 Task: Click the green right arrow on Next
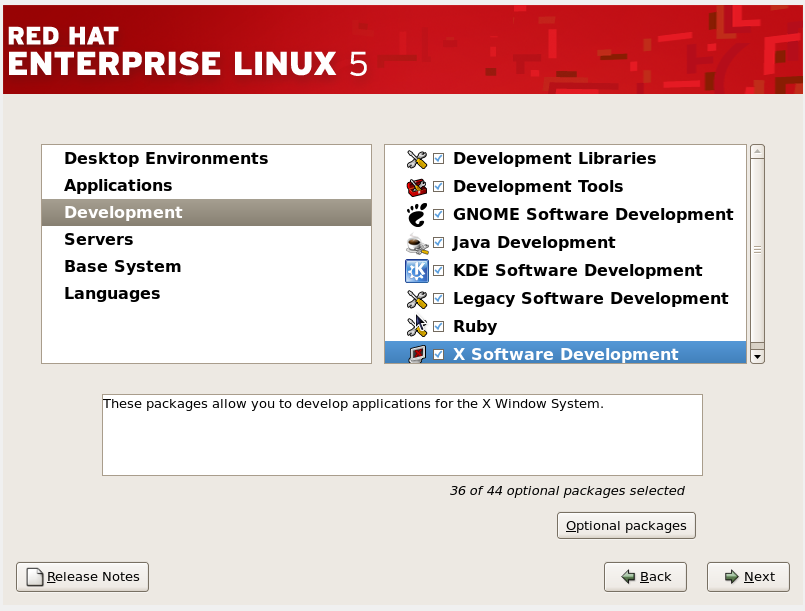(x=732, y=577)
